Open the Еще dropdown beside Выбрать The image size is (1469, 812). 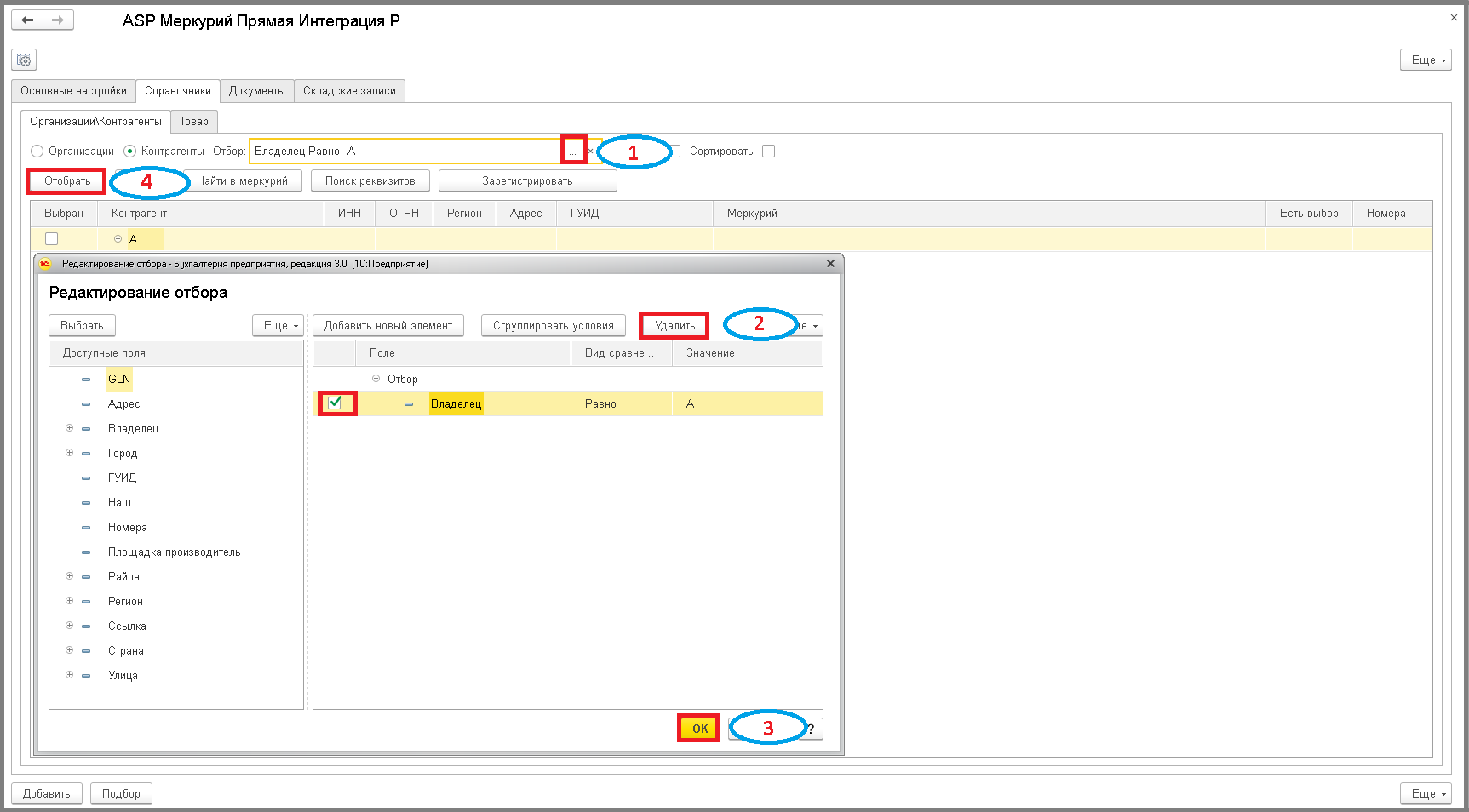(x=278, y=325)
